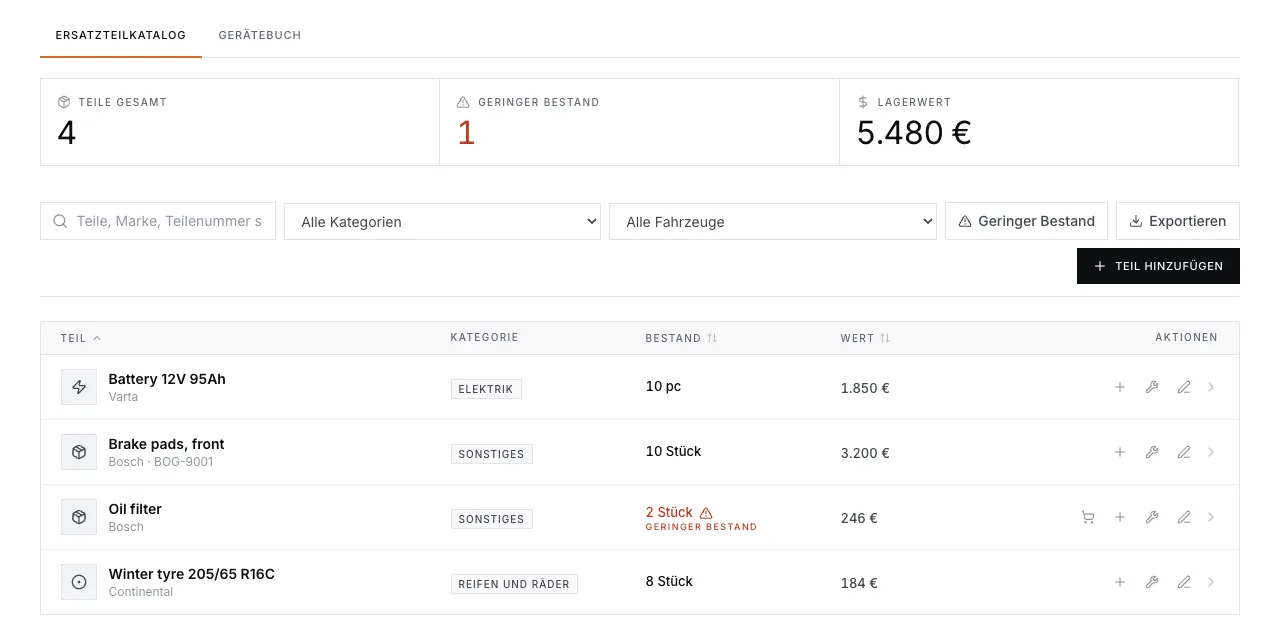Click the Teil hinzufügen button
This screenshot has height=635, width=1280.
click(1158, 266)
